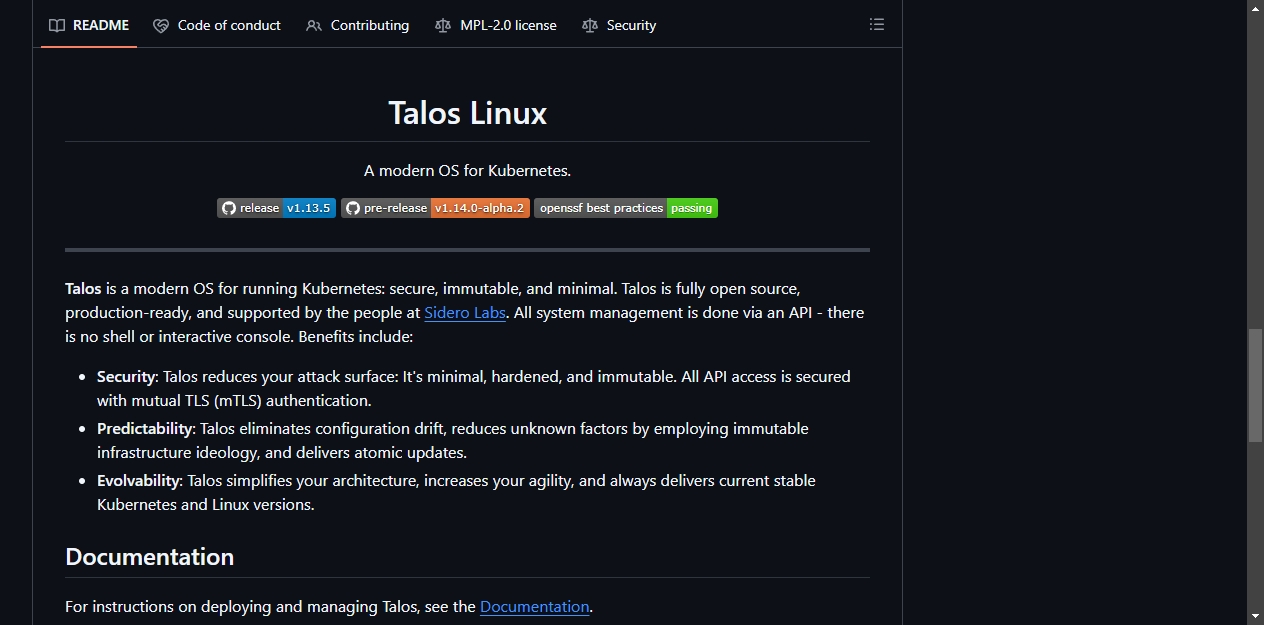Click the people icon beside Contributing
This screenshot has width=1264, height=625.
click(x=314, y=25)
